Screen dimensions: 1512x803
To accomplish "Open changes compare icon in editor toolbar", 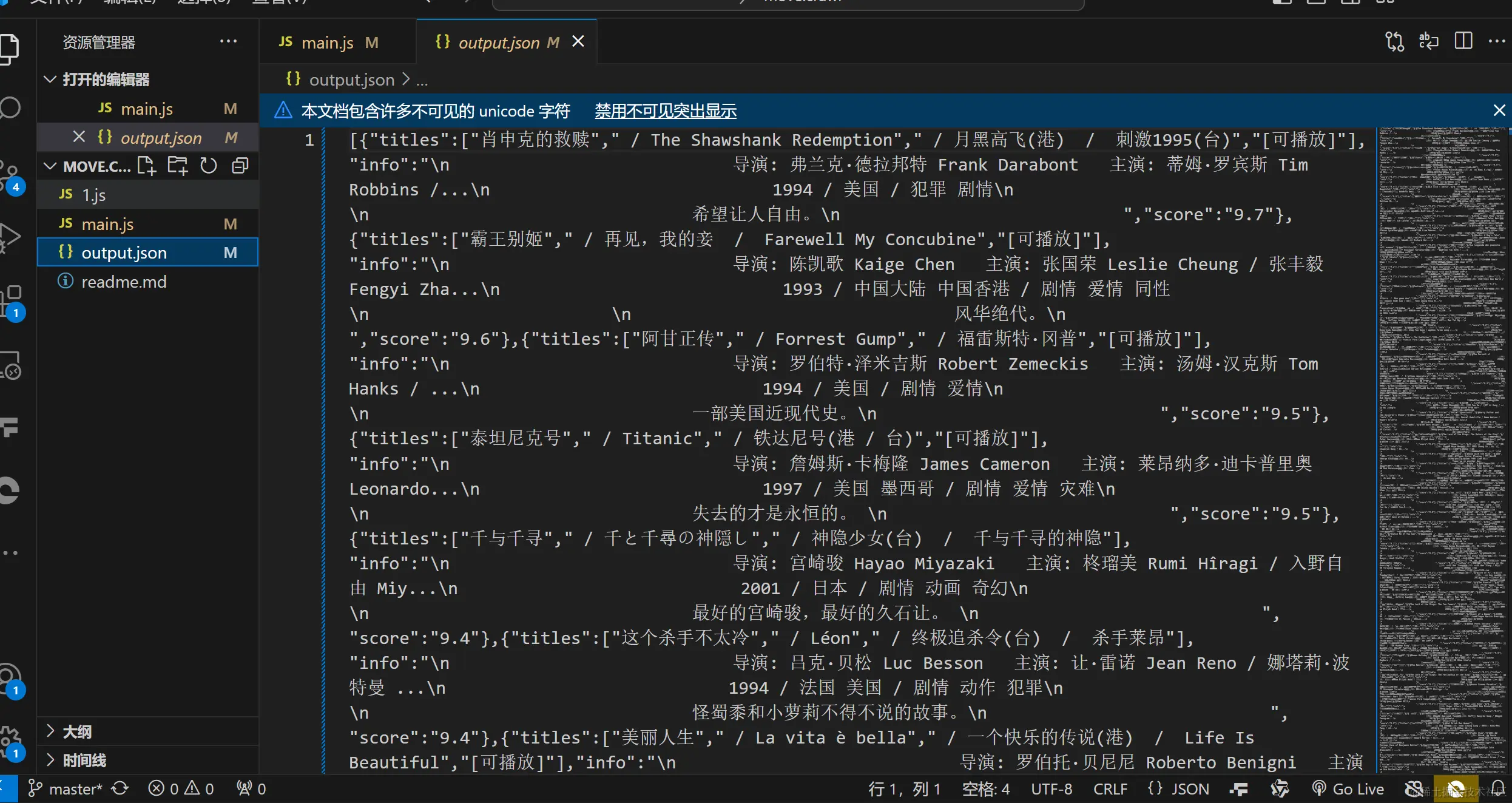I will point(1394,42).
